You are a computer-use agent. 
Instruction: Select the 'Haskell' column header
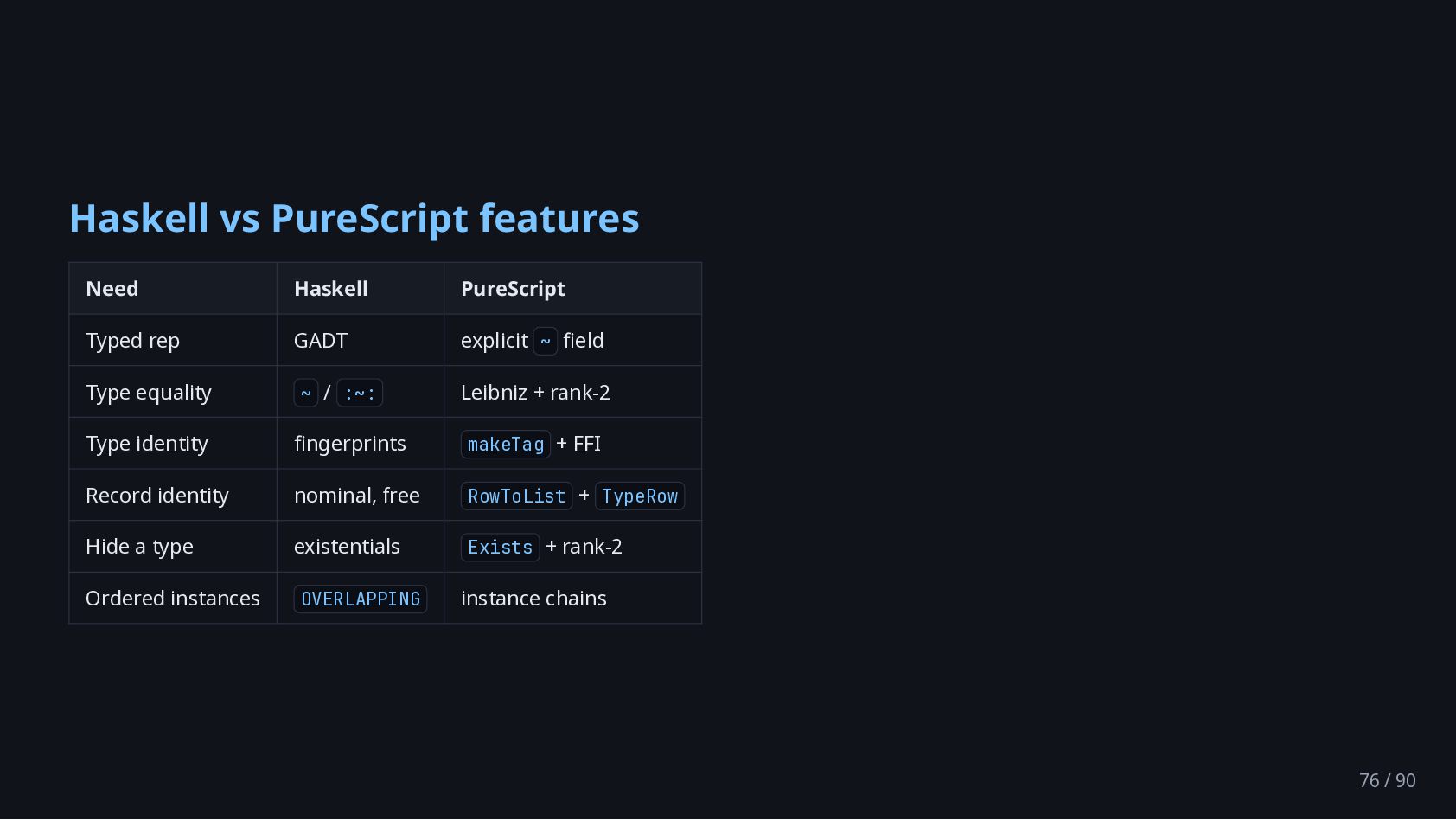tap(360, 288)
